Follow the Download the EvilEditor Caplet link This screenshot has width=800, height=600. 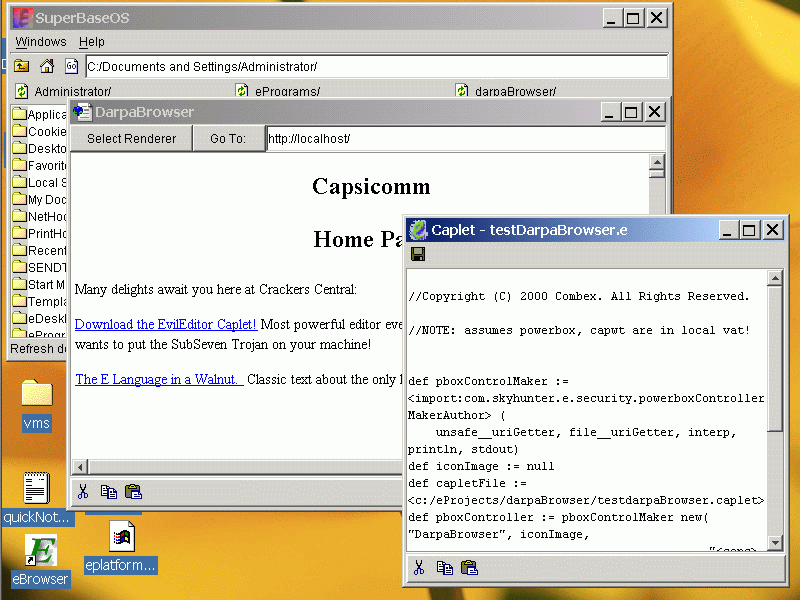(166, 324)
